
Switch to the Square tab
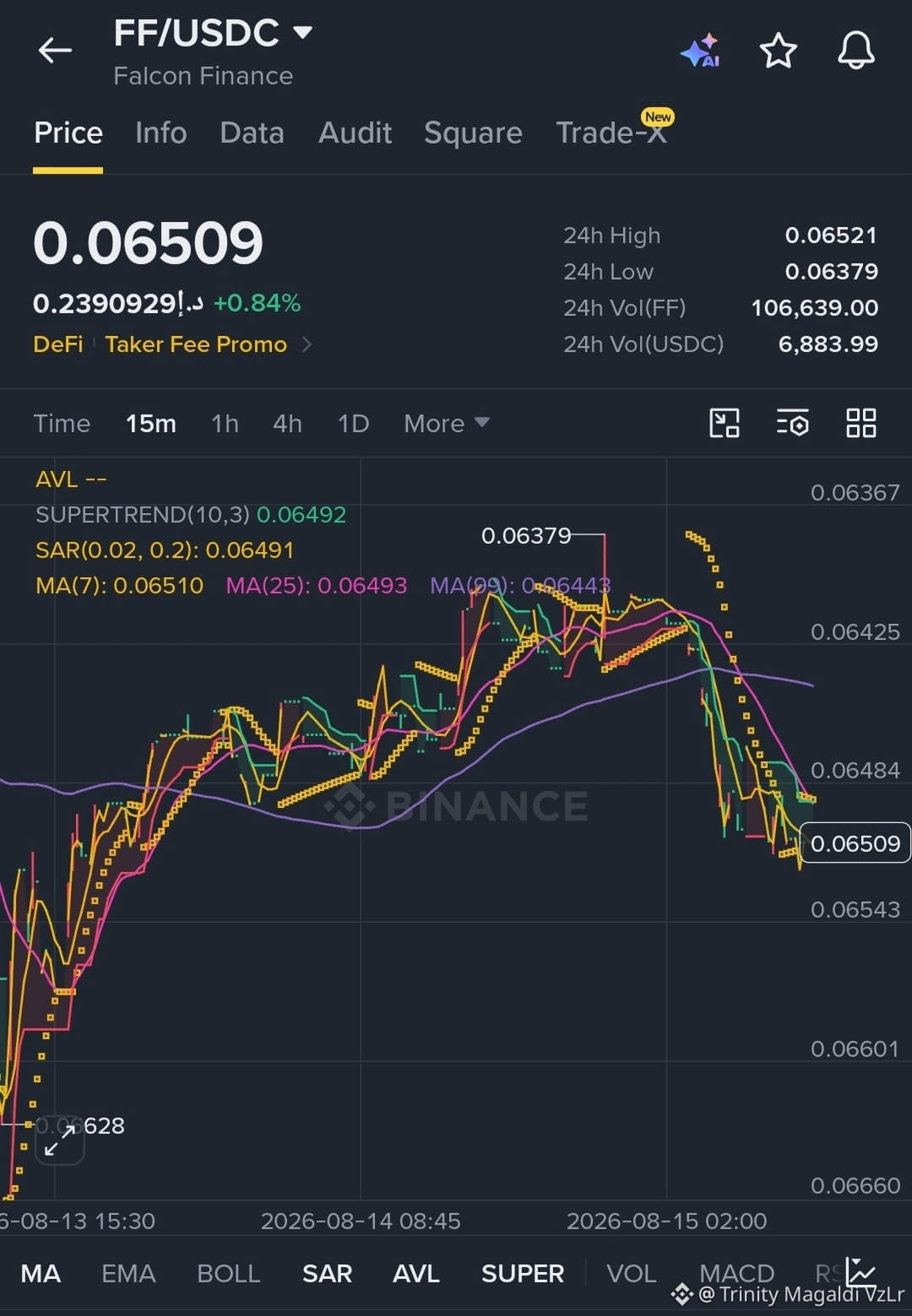tap(473, 133)
